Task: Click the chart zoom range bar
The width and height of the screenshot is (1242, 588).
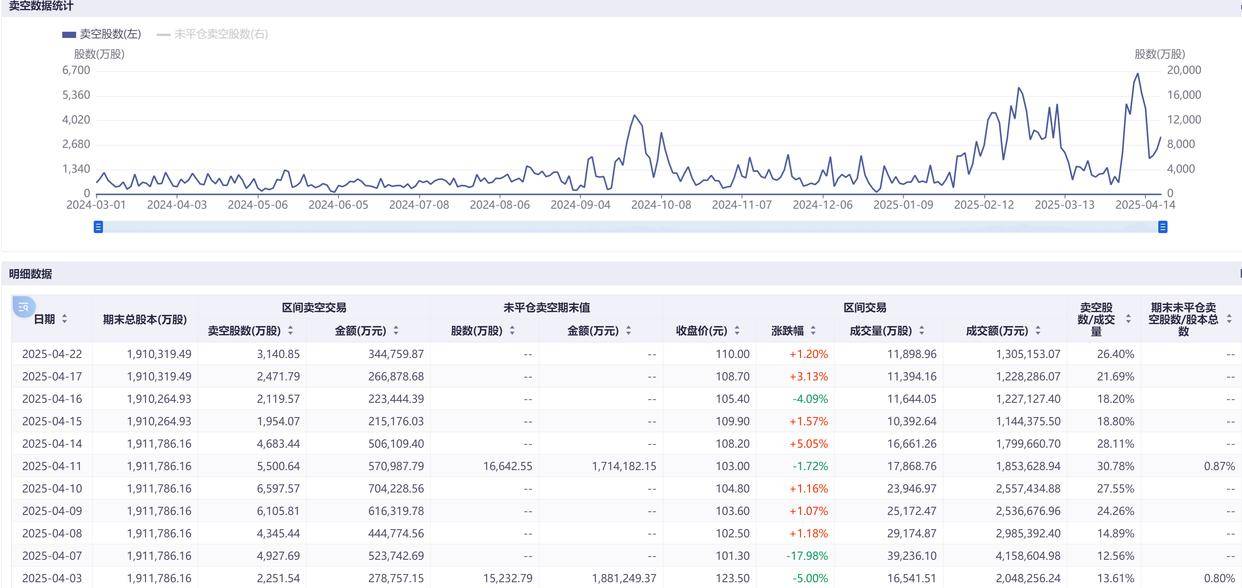Action: click(x=630, y=227)
